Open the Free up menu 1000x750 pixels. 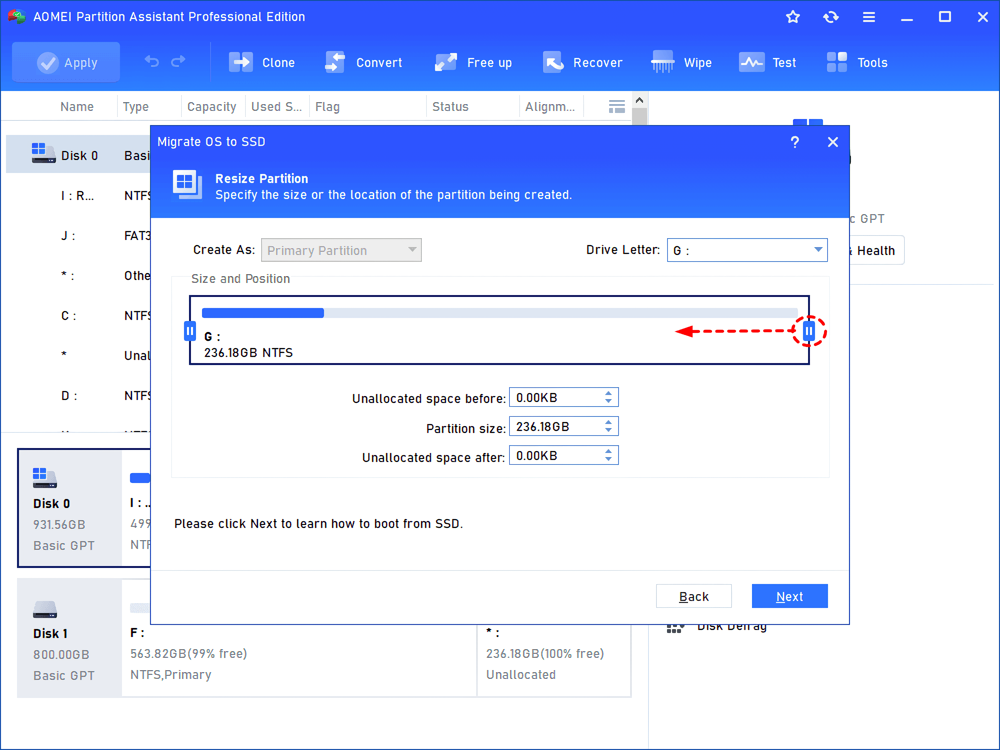473,62
